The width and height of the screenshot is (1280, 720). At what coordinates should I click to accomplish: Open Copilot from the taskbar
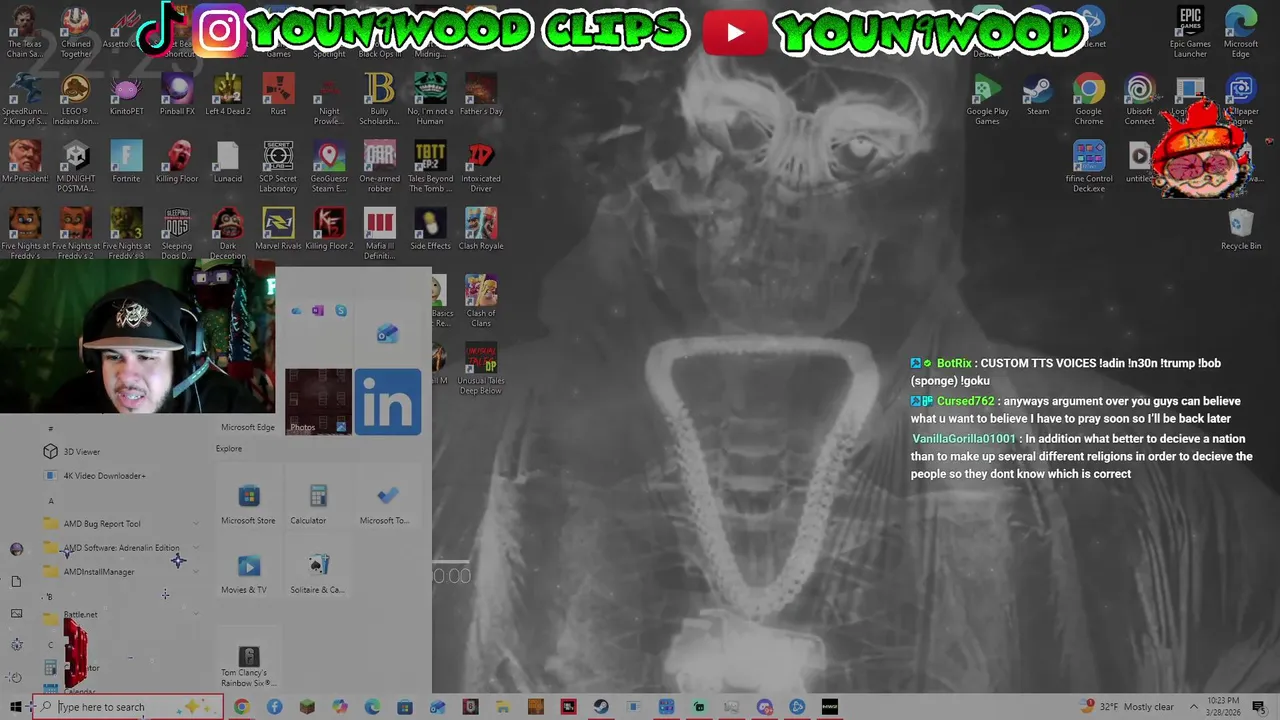click(340, 707)
